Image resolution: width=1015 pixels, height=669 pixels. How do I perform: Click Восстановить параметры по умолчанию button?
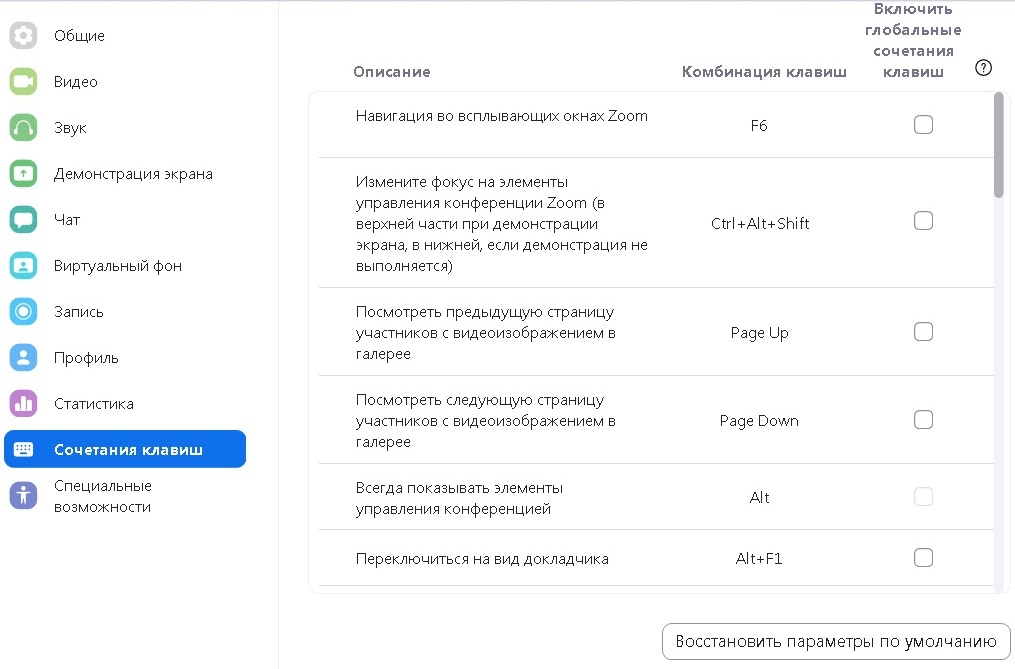click(x=836, y=641)
